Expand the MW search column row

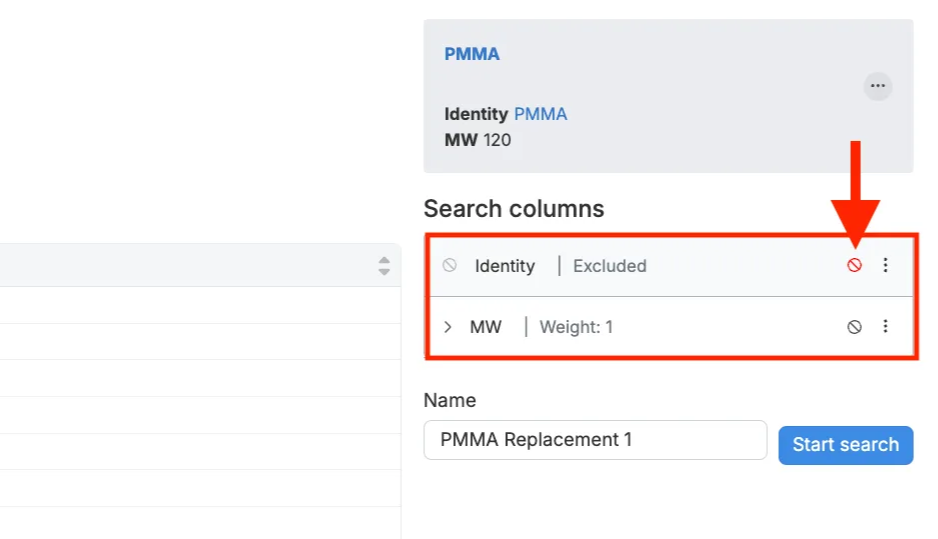click(448, 327)
